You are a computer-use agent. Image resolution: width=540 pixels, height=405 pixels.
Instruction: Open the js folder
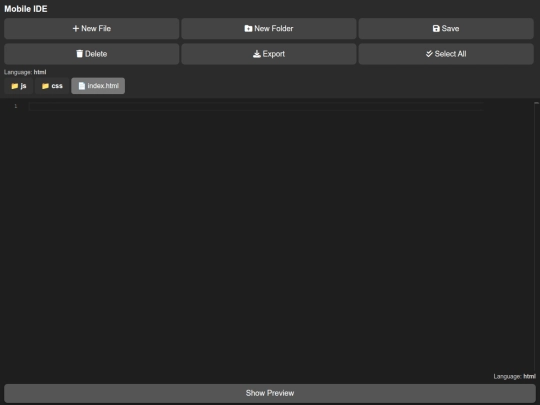[x=19, y=86]
